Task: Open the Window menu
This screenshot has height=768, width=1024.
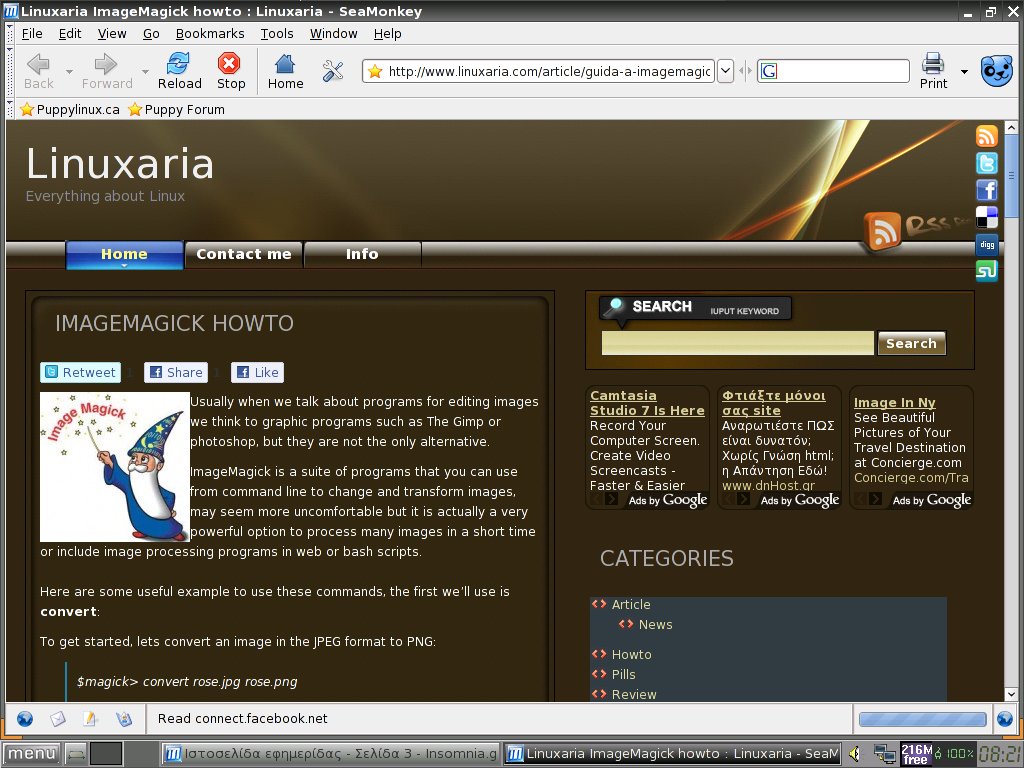Action: pos(333,33)
